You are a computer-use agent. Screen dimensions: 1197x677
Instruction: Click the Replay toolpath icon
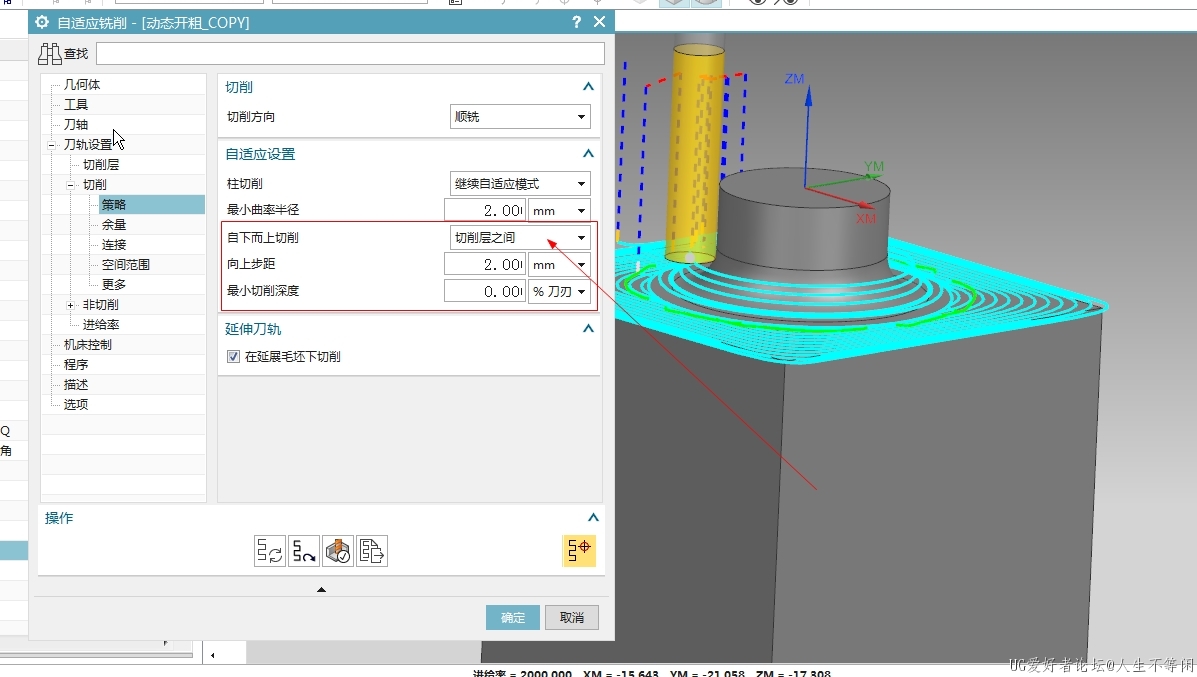[304, 551]
